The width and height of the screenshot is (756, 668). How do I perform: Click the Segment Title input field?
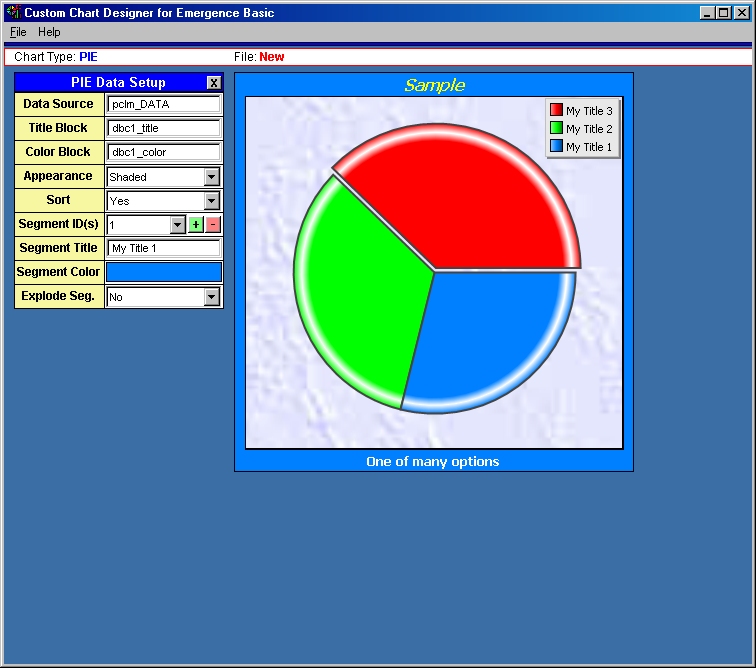(x=164, y=248)
